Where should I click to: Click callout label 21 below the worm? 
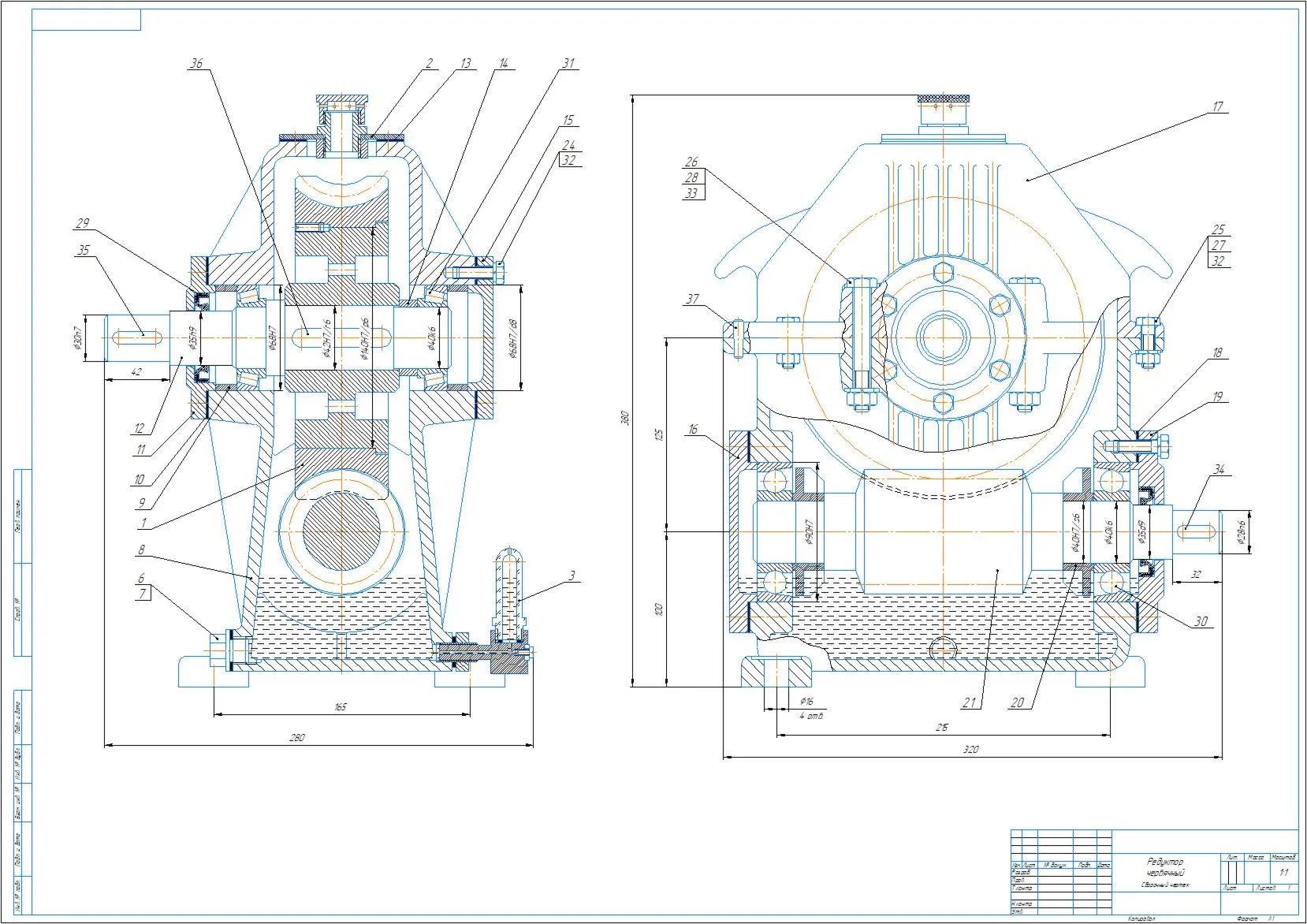969,702
